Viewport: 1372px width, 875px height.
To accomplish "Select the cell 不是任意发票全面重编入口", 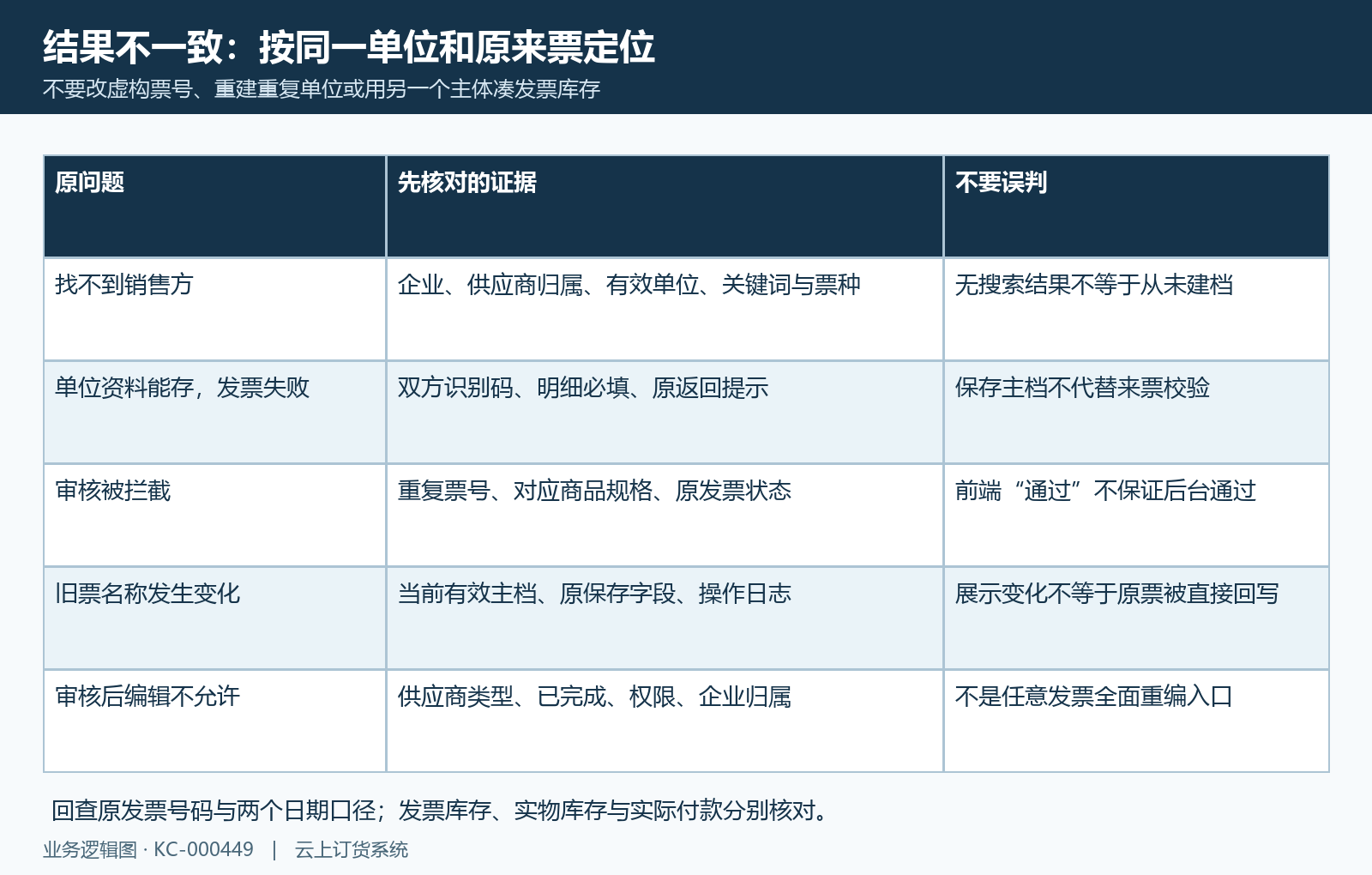I will pyautogui.click(x=1136, y=721).
